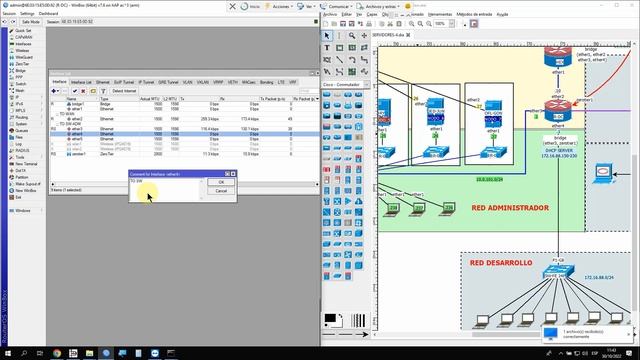Open the Dia zoom percentage combo box
The image size is (640, 360).
pos(444,24)
